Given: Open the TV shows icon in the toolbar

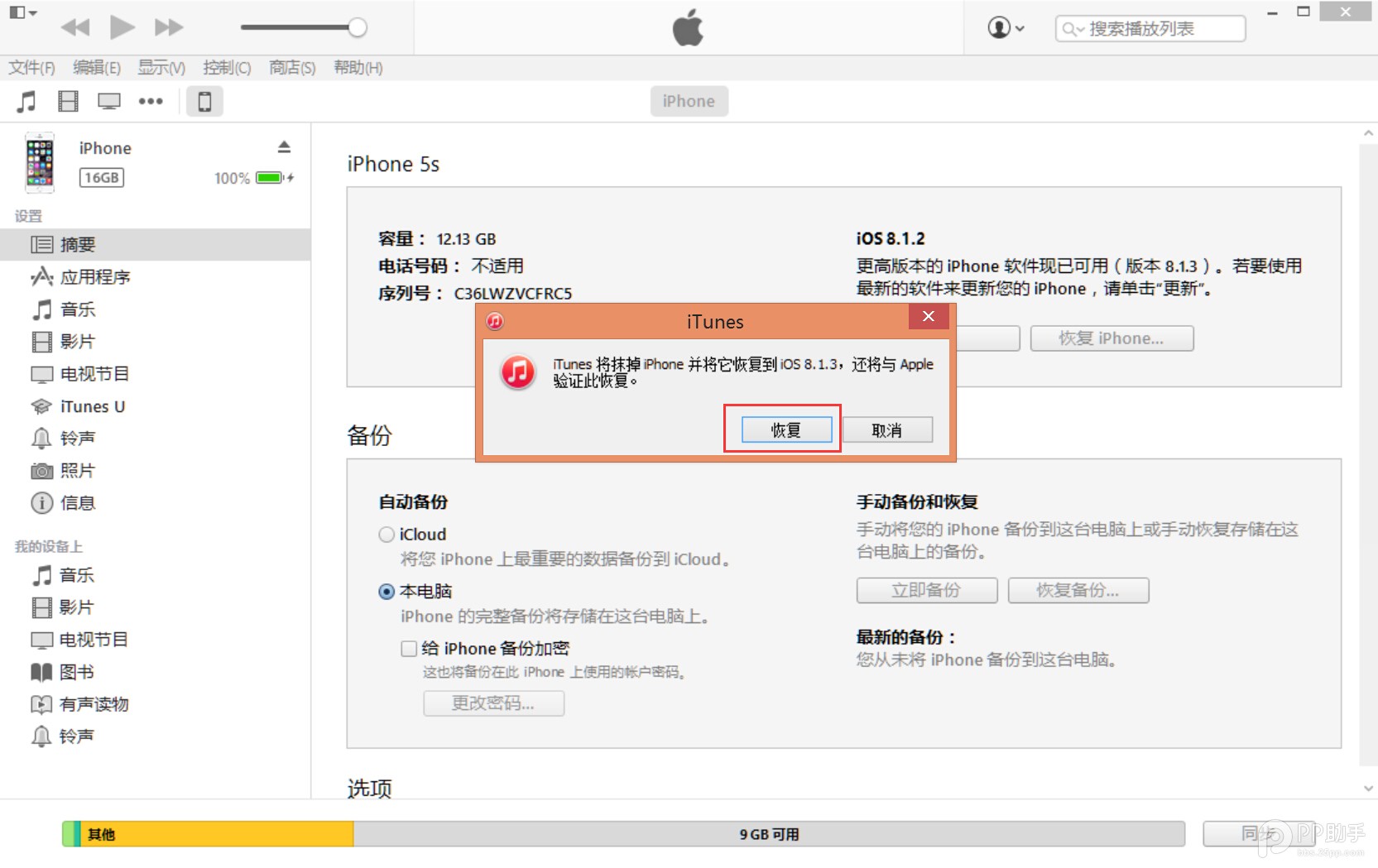Looking at the screenshot, I should [108, 101].
